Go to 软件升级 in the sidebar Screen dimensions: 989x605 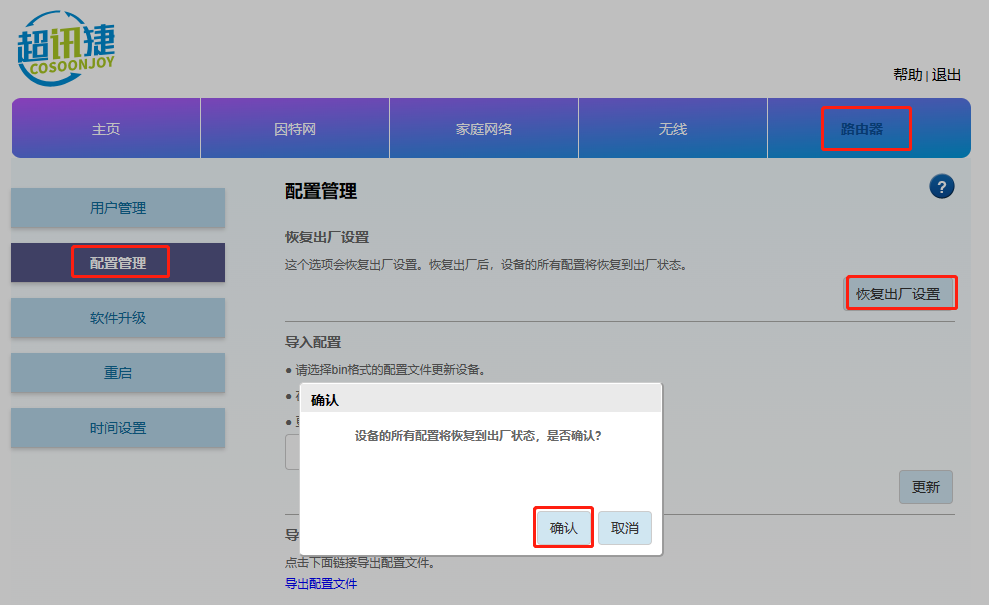pyautogui.click(x=118, y=318)
